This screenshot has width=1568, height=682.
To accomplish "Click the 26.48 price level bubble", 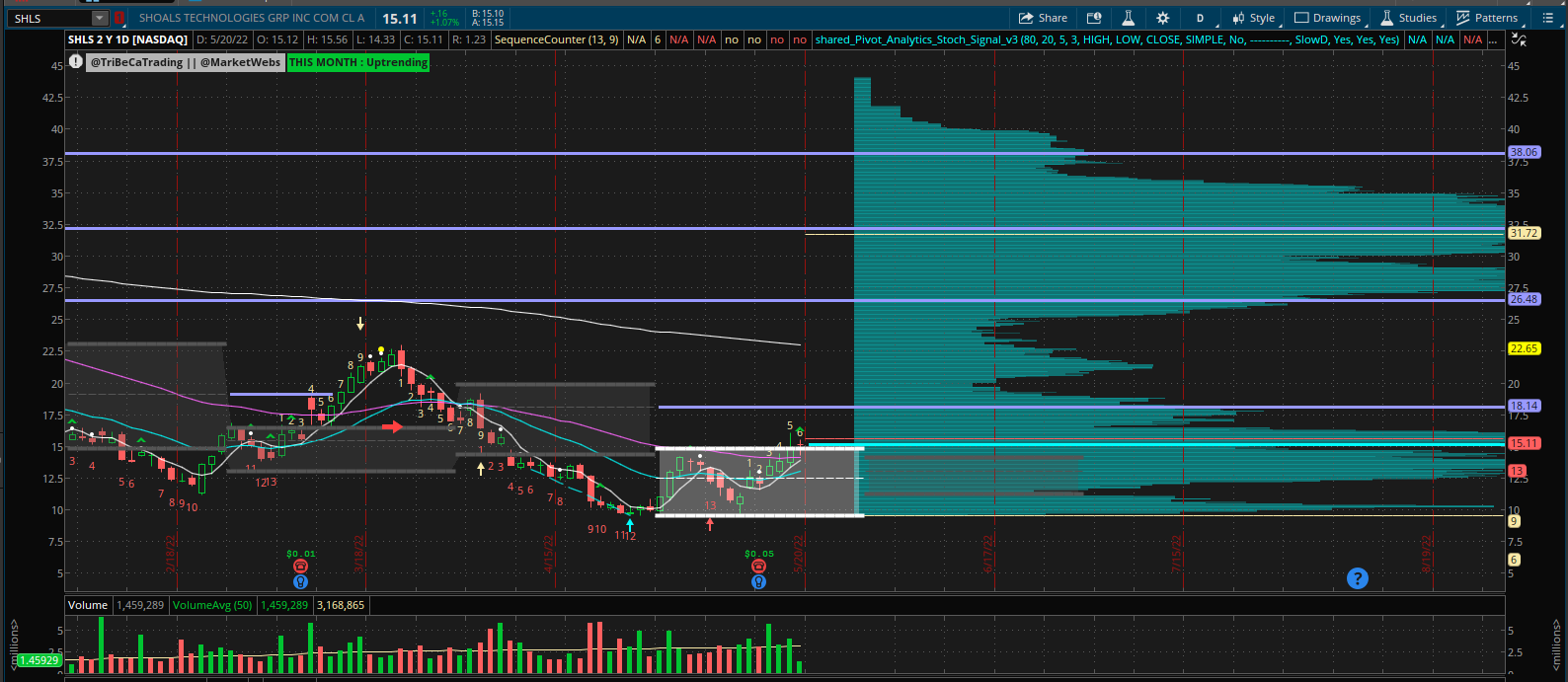I will tap(1524, 299).
